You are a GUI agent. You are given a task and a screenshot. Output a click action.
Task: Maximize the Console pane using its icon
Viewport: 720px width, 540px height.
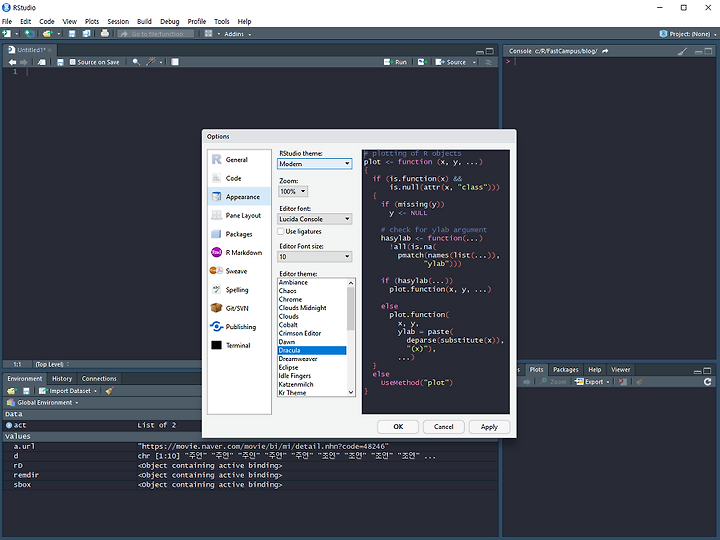709,51
